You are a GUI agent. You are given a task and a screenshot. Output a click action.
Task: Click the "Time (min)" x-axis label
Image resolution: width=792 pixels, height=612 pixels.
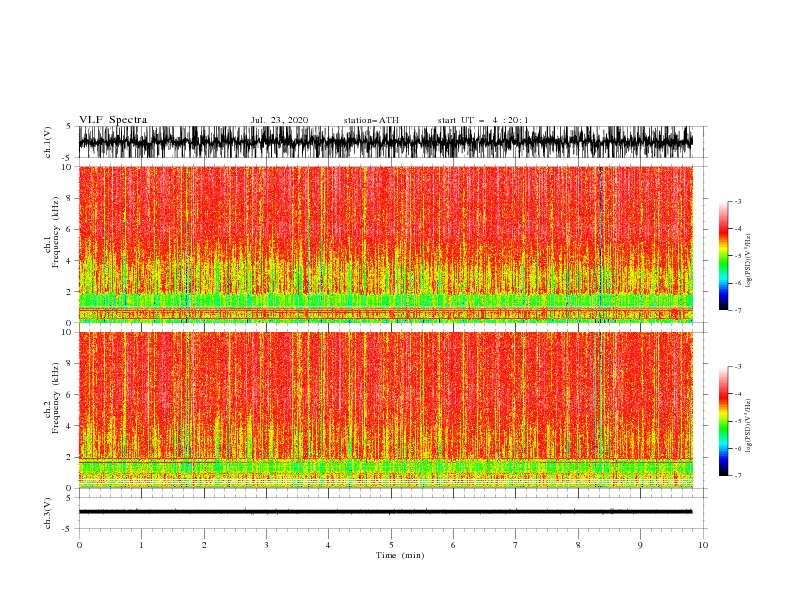400,555
